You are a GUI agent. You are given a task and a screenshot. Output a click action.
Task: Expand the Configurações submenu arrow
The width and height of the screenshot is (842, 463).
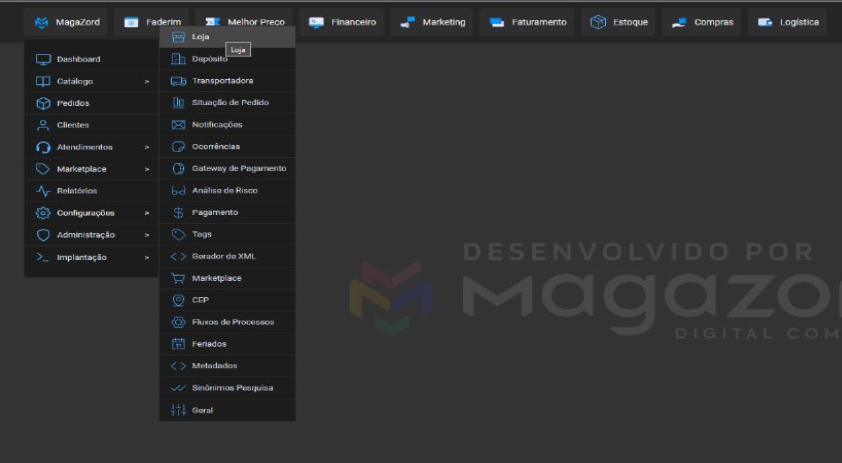coord(147,213)
